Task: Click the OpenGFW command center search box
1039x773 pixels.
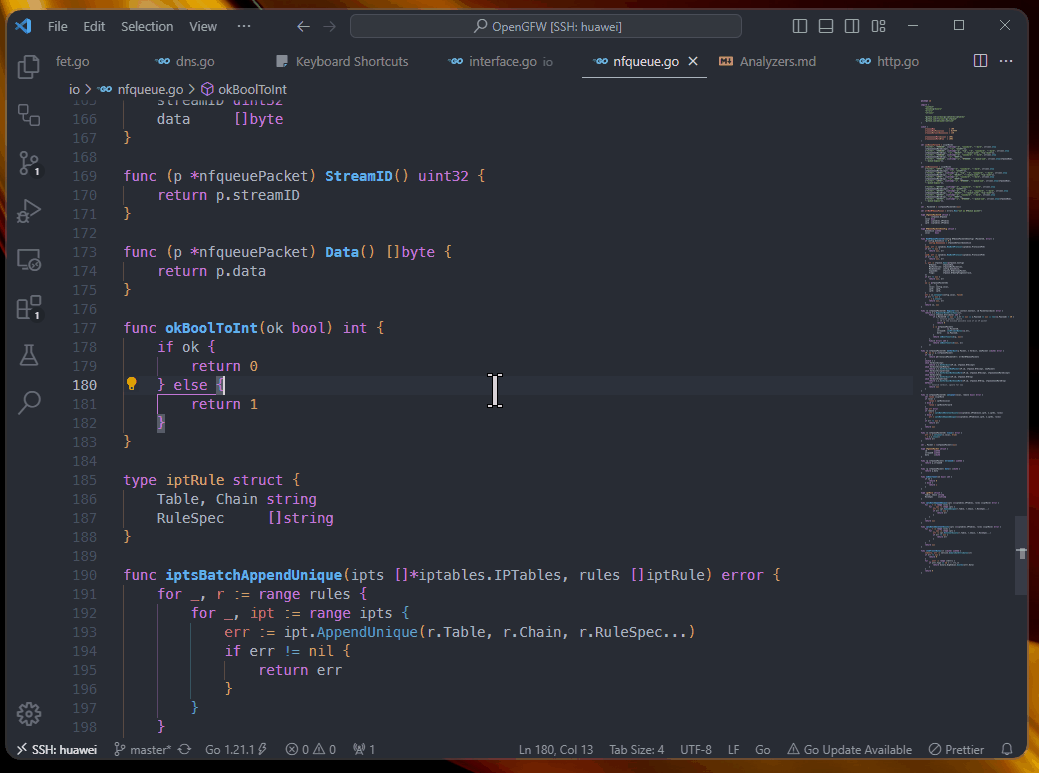Action: click(545, 26)
